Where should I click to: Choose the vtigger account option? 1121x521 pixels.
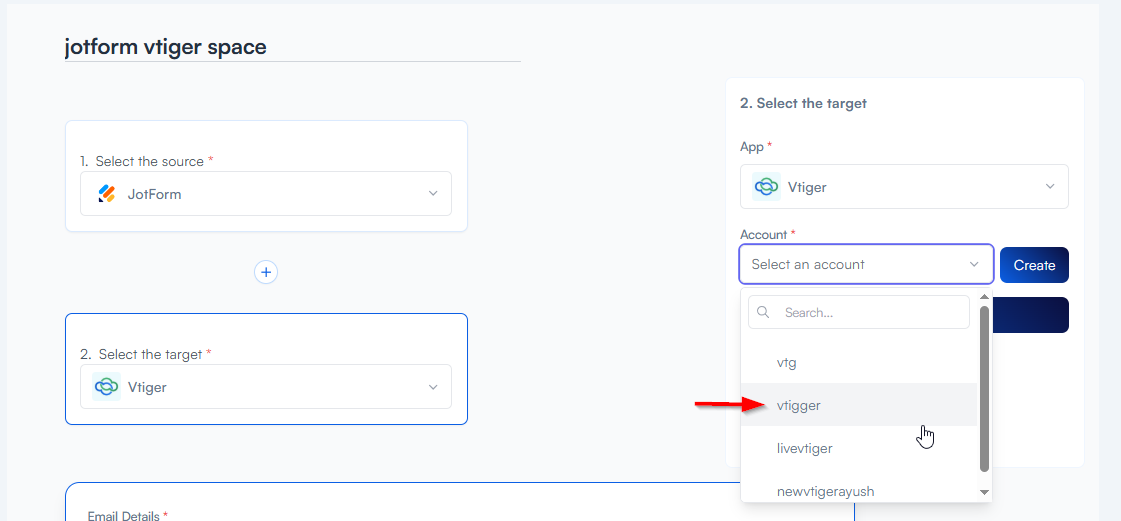pyautogui.click(x=799, y=405)
